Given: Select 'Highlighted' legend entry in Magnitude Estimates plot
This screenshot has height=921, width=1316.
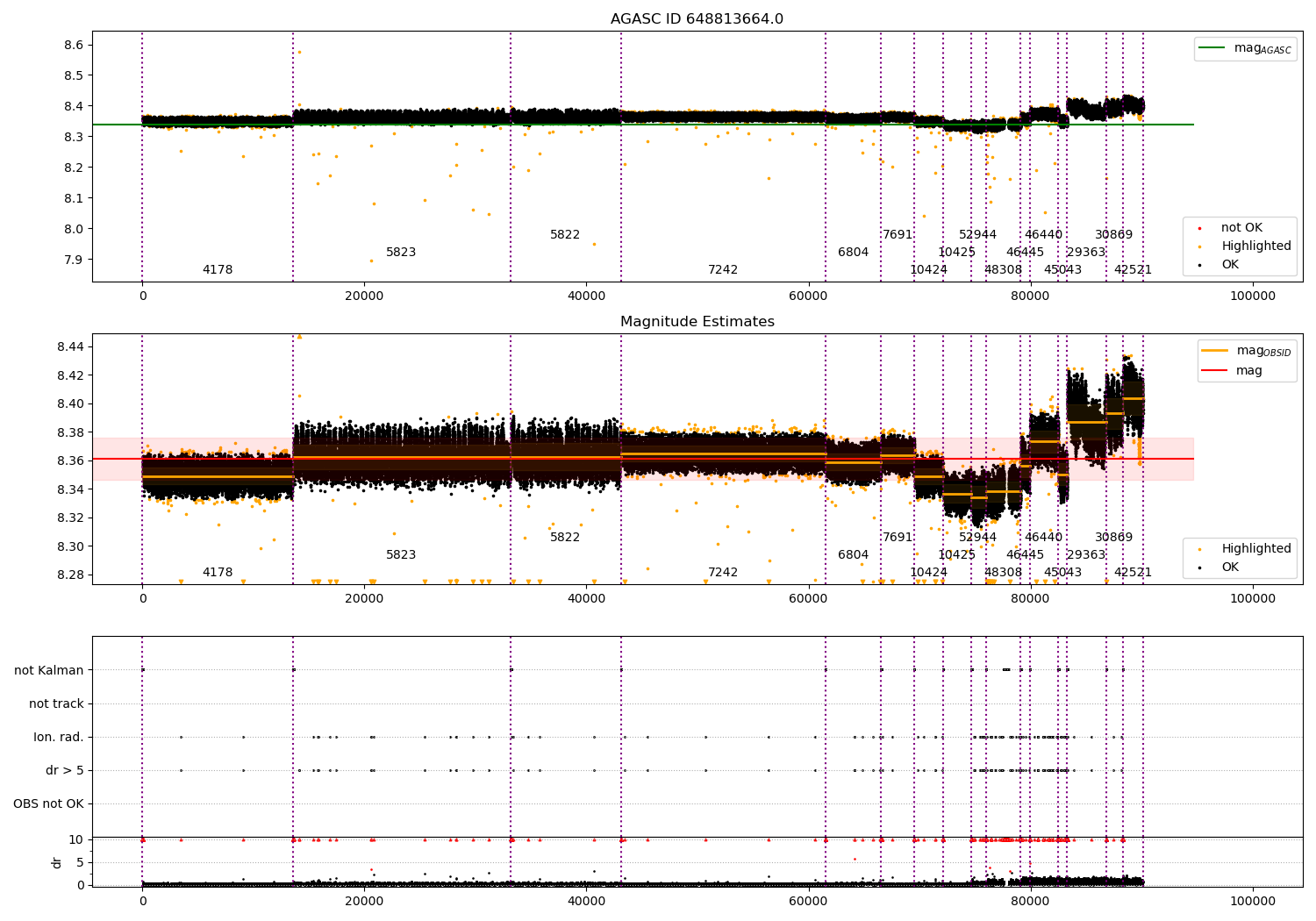Looking at the screenshot, I should [1255, 549].
